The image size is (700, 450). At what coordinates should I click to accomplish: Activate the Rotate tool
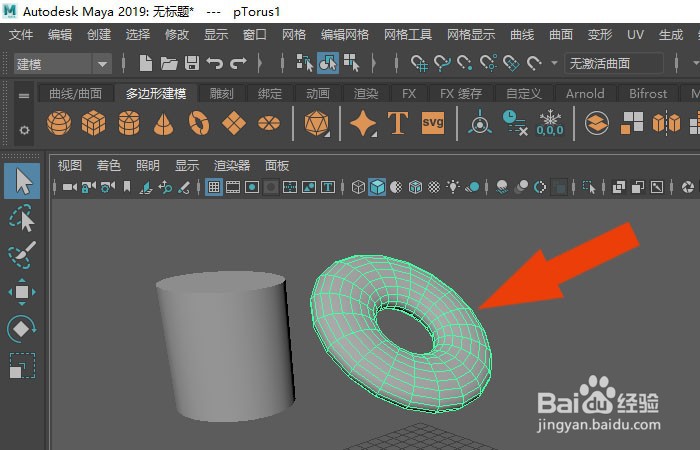[22, 329]
